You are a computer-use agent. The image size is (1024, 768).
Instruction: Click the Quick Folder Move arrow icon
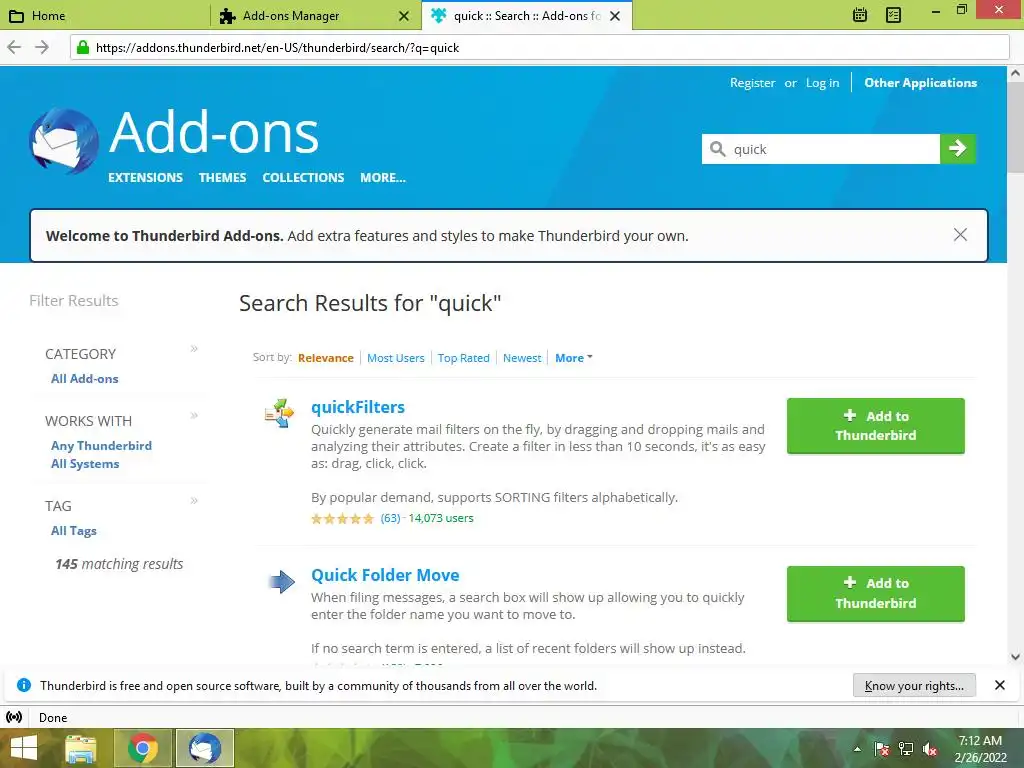(x=281, y=581)
